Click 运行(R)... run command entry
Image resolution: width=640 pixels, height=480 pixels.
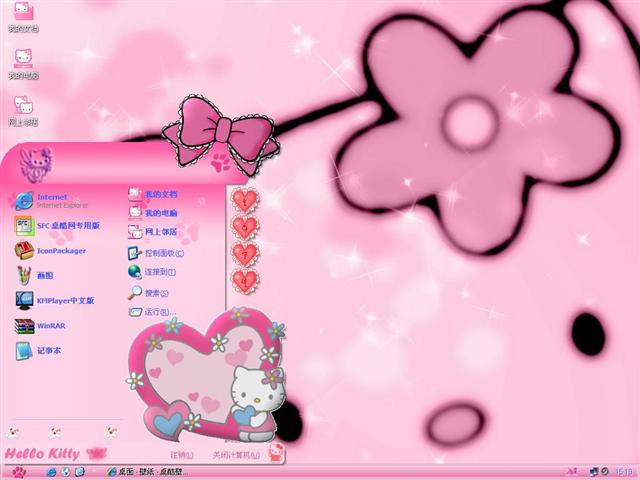click(x=153, y=312)
